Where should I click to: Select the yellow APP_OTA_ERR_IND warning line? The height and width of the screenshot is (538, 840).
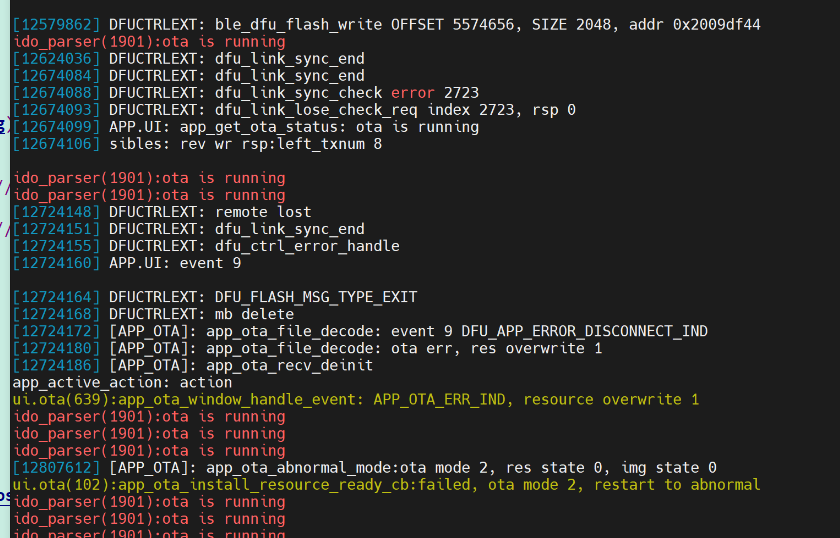pyautogui.click(x=356, y=400)
